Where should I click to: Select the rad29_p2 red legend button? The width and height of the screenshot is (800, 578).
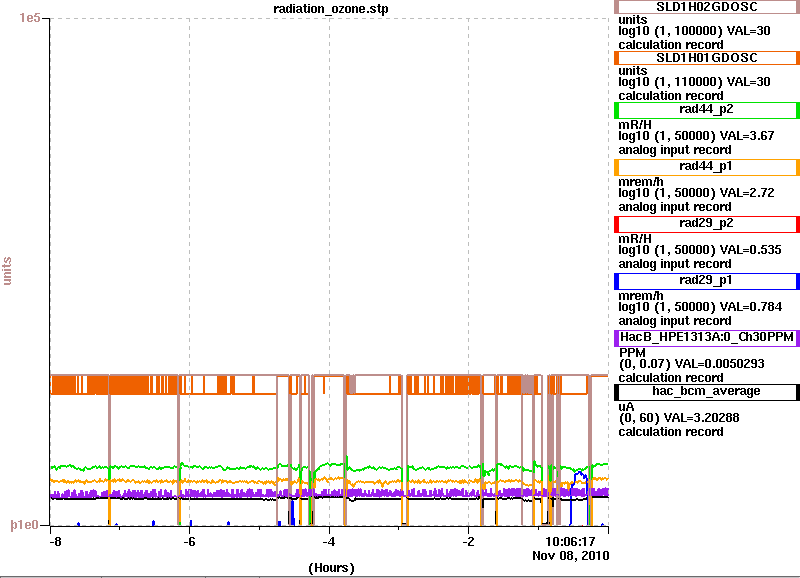pos(707,224)
